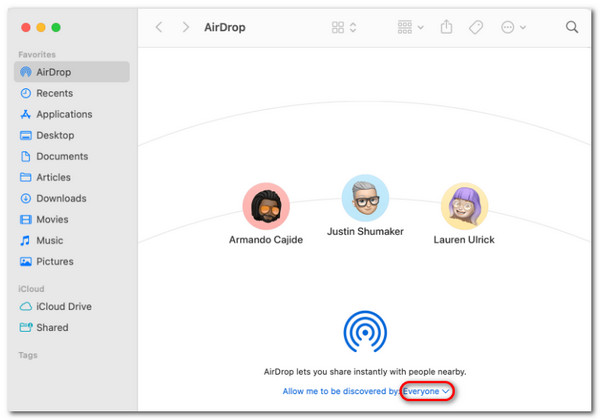The height and width of the screenshot is (420, 600).
Task: Open Articles in the sidebar
Action: point(54,177)
